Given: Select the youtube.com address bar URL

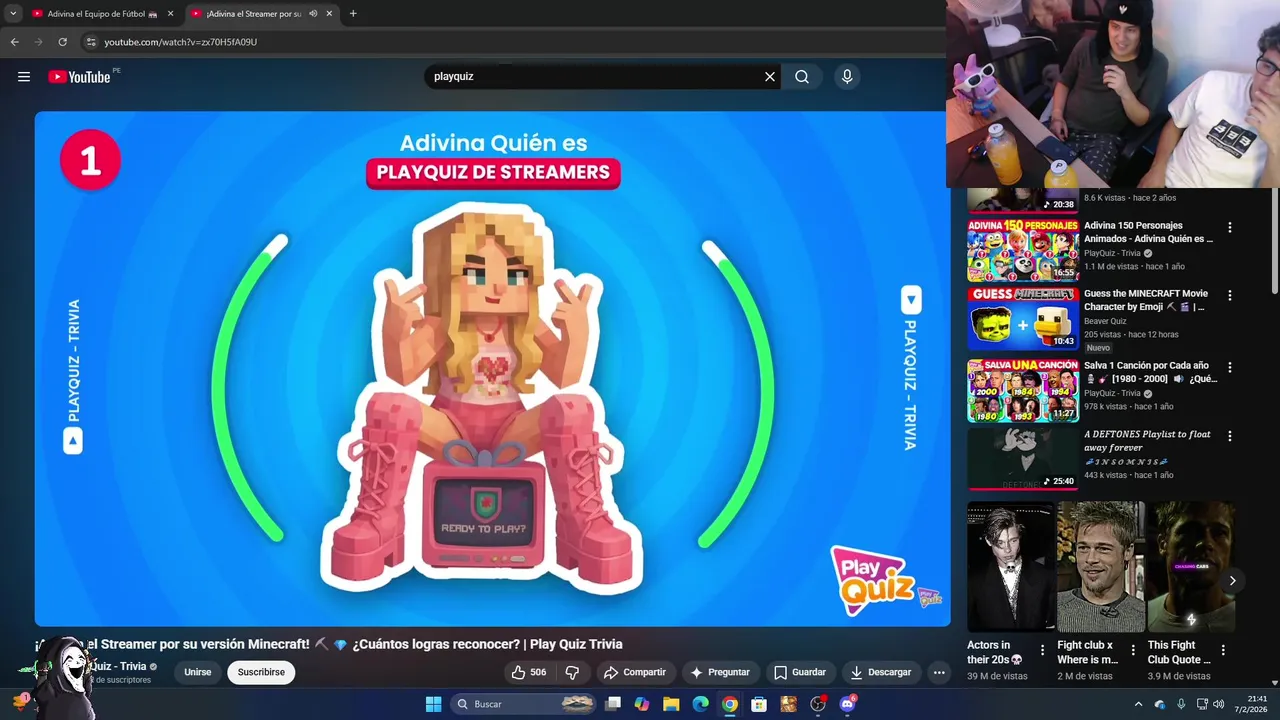Looking at the screenshot, I should [181, 42].
